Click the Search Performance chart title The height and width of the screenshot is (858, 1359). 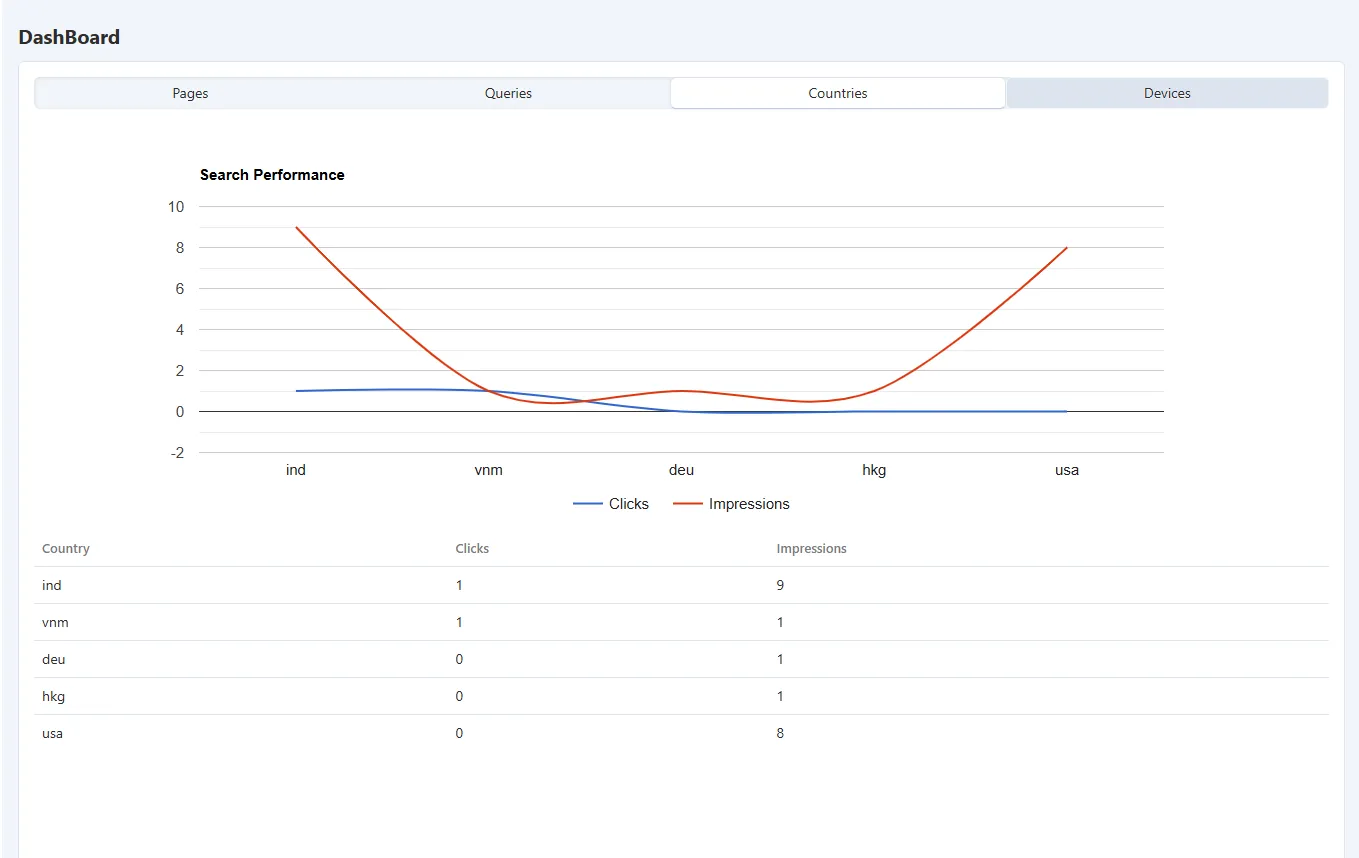(x=272, y=175)
